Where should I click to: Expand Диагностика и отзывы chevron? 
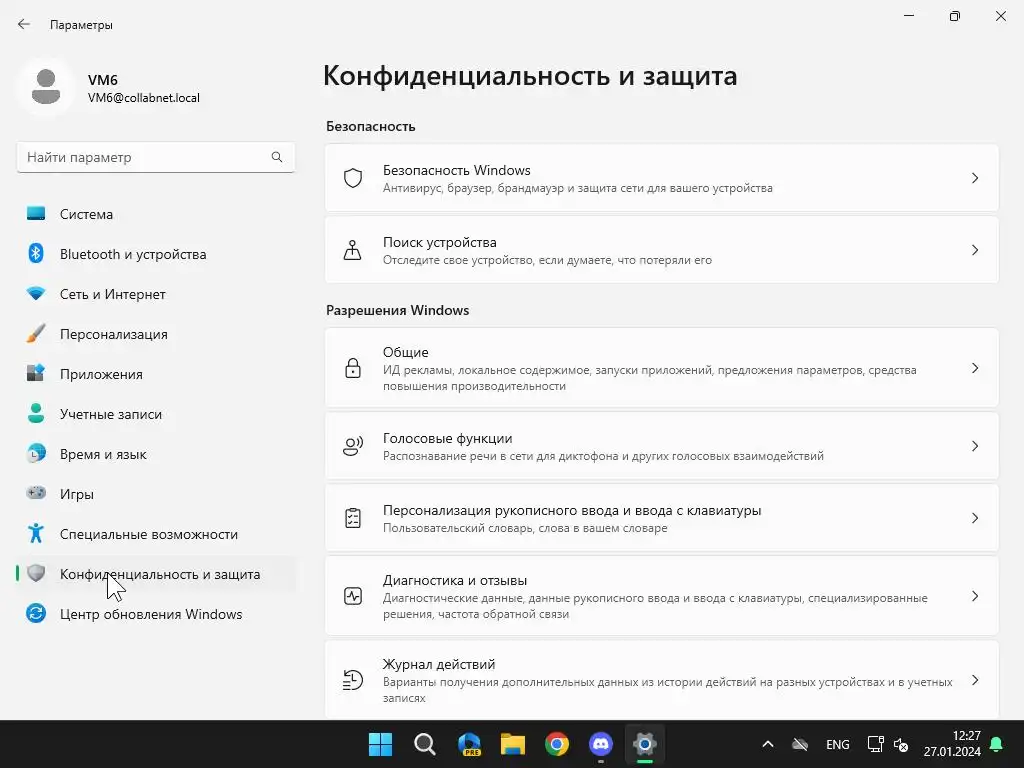click(975, 596)
